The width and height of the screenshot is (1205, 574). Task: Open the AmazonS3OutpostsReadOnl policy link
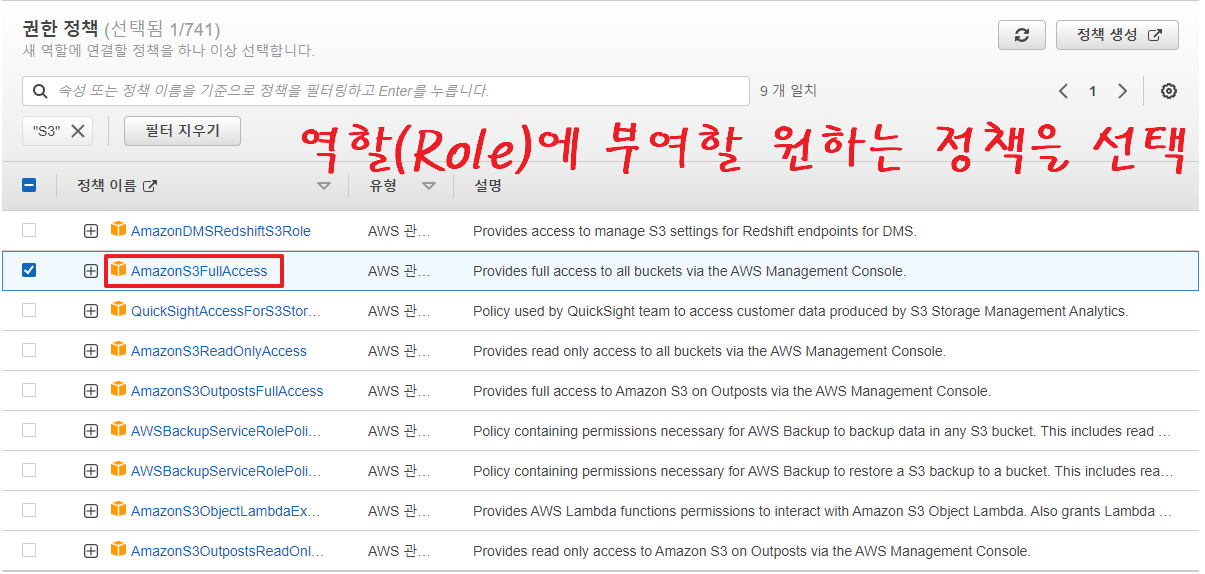point(227,551)
